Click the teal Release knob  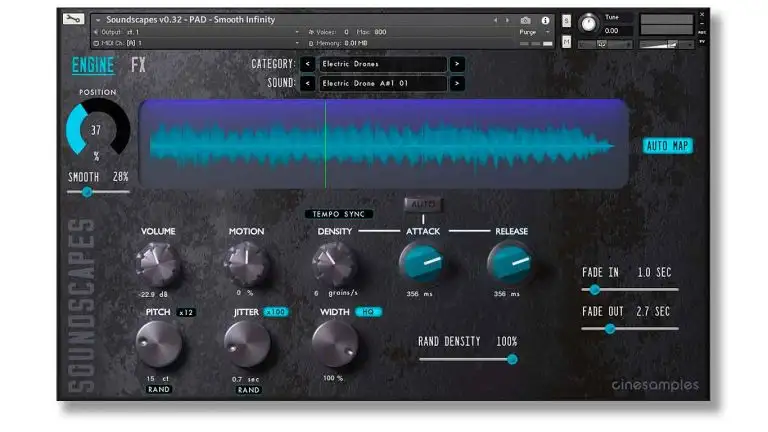click(x=510, y=263)
